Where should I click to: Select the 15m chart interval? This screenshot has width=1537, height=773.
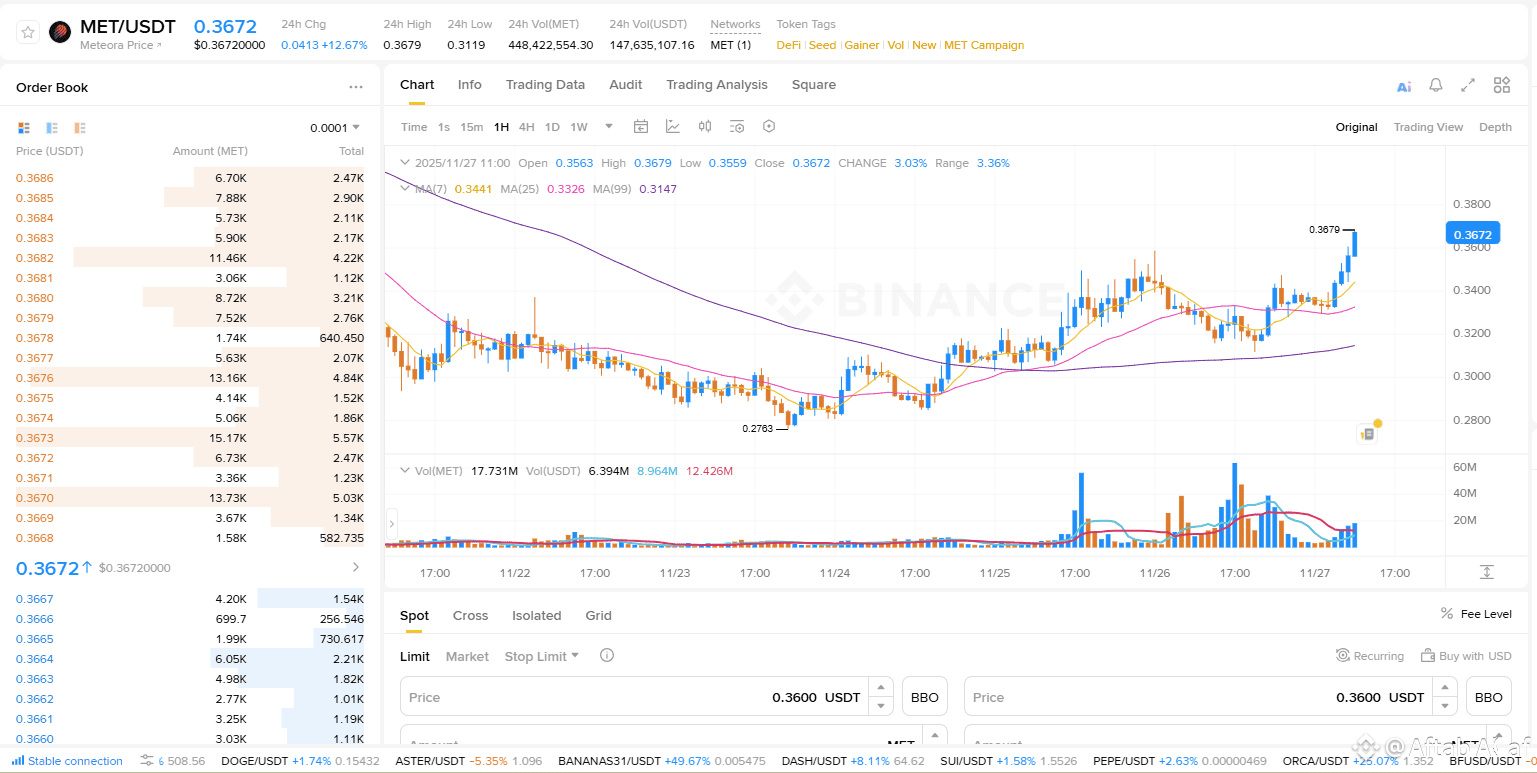(x=471, y=127)
